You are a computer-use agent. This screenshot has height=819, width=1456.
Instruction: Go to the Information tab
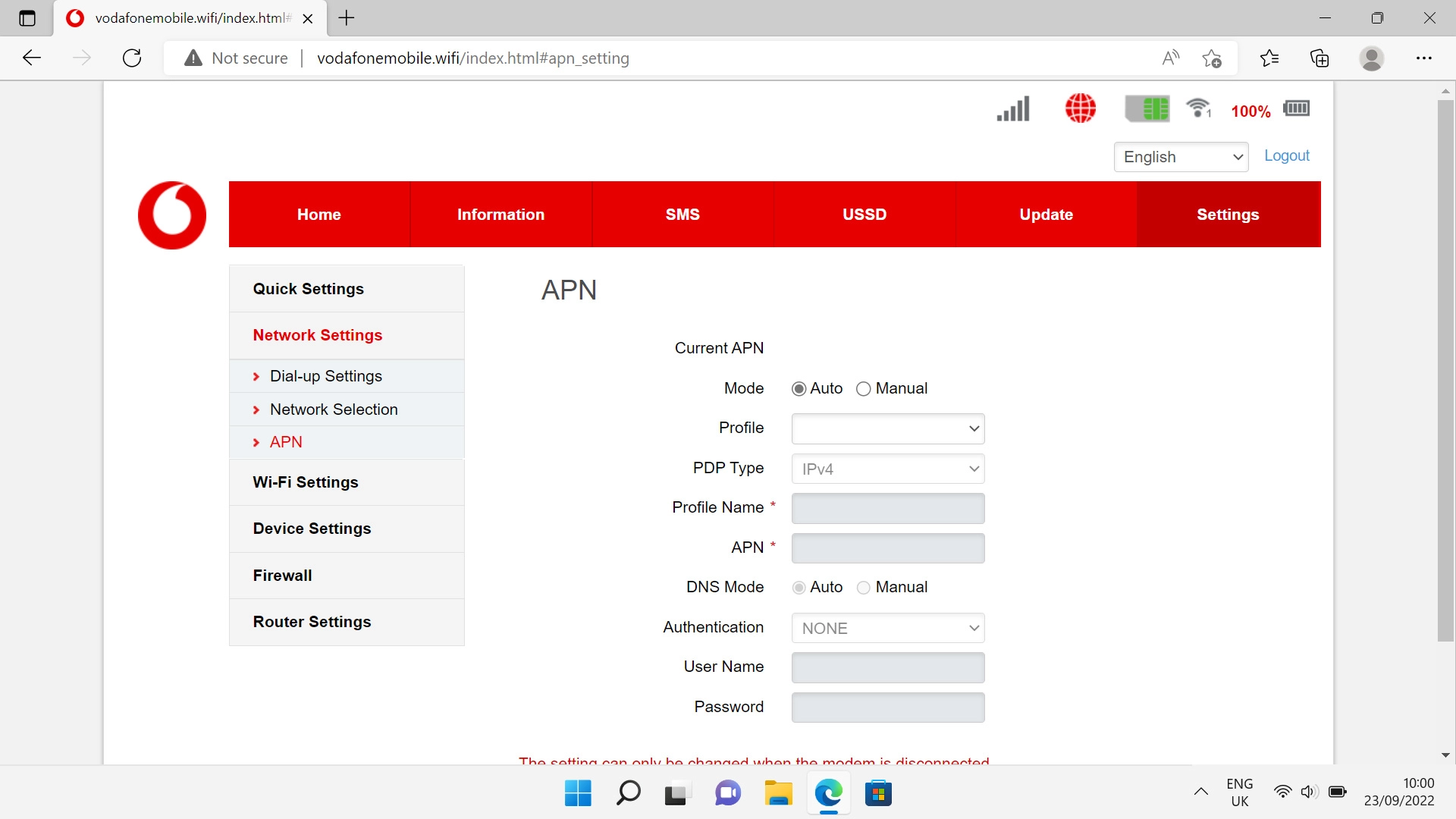pyautogui.click(x=500, y=215)
